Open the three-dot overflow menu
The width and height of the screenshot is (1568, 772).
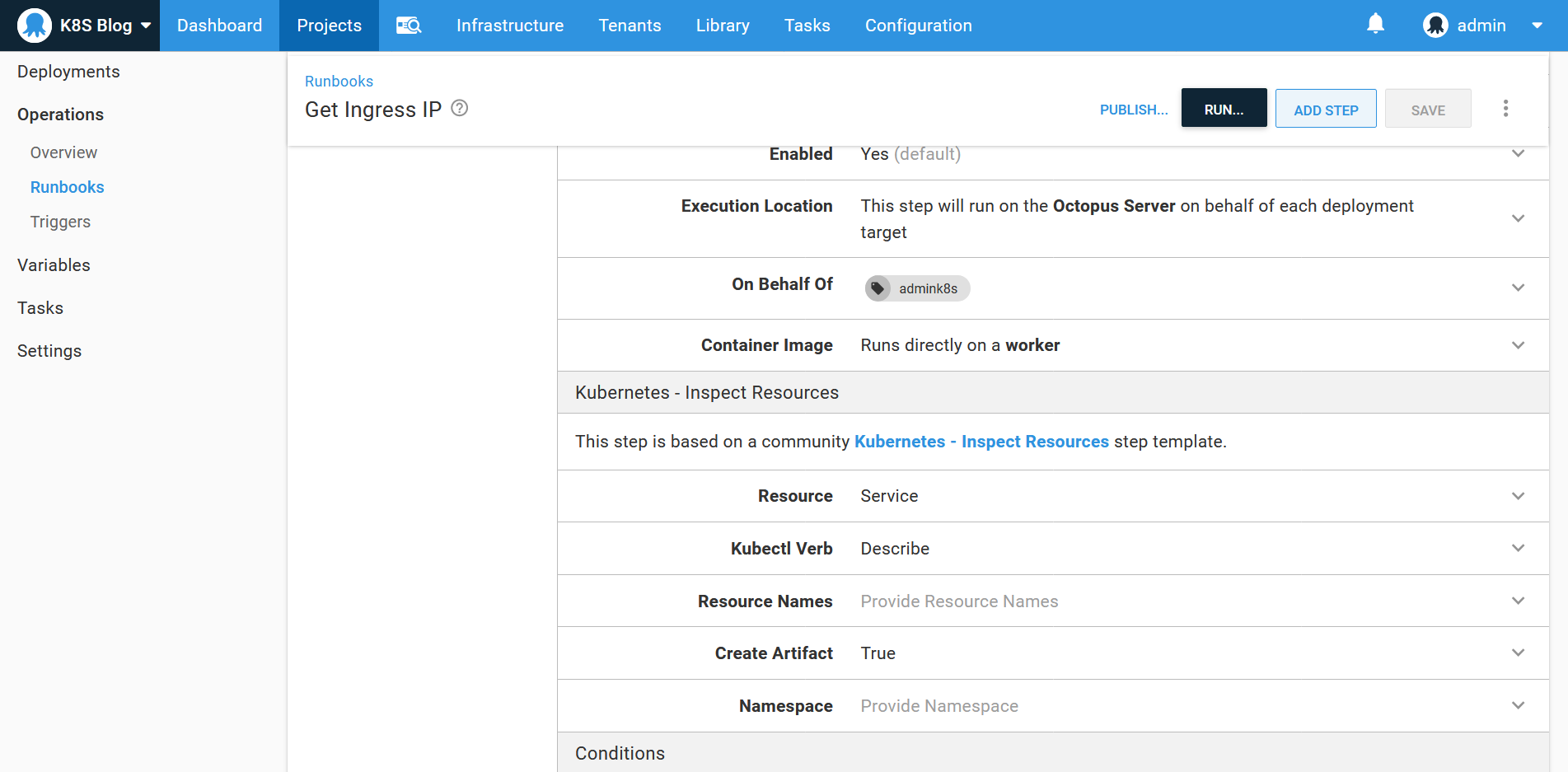click(1505, 109)
